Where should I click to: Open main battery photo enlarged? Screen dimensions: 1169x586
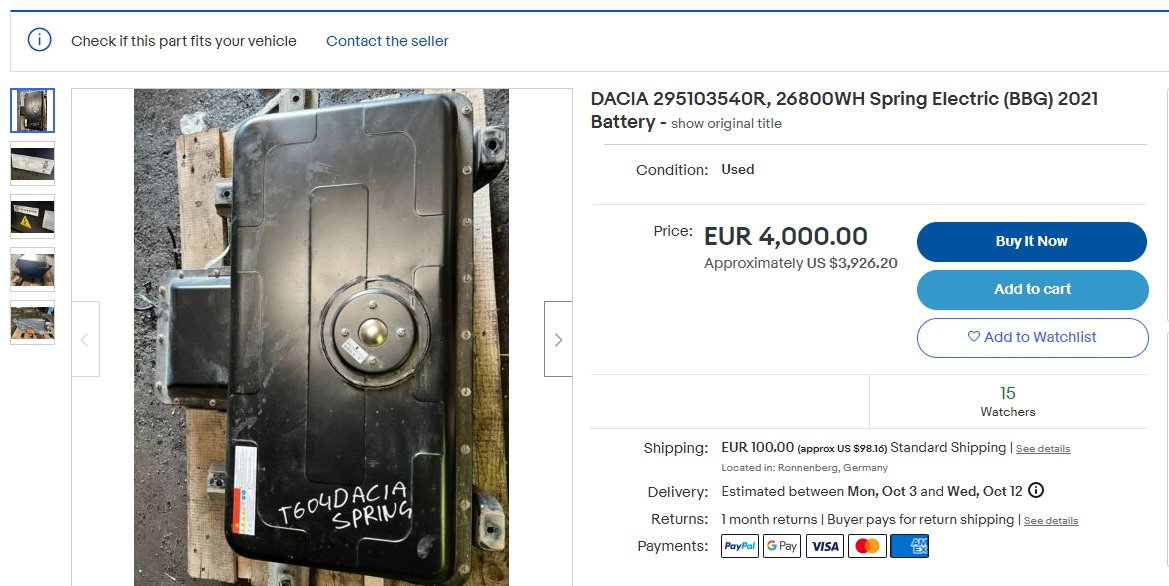pyautogui.click(x=321, y=338)
